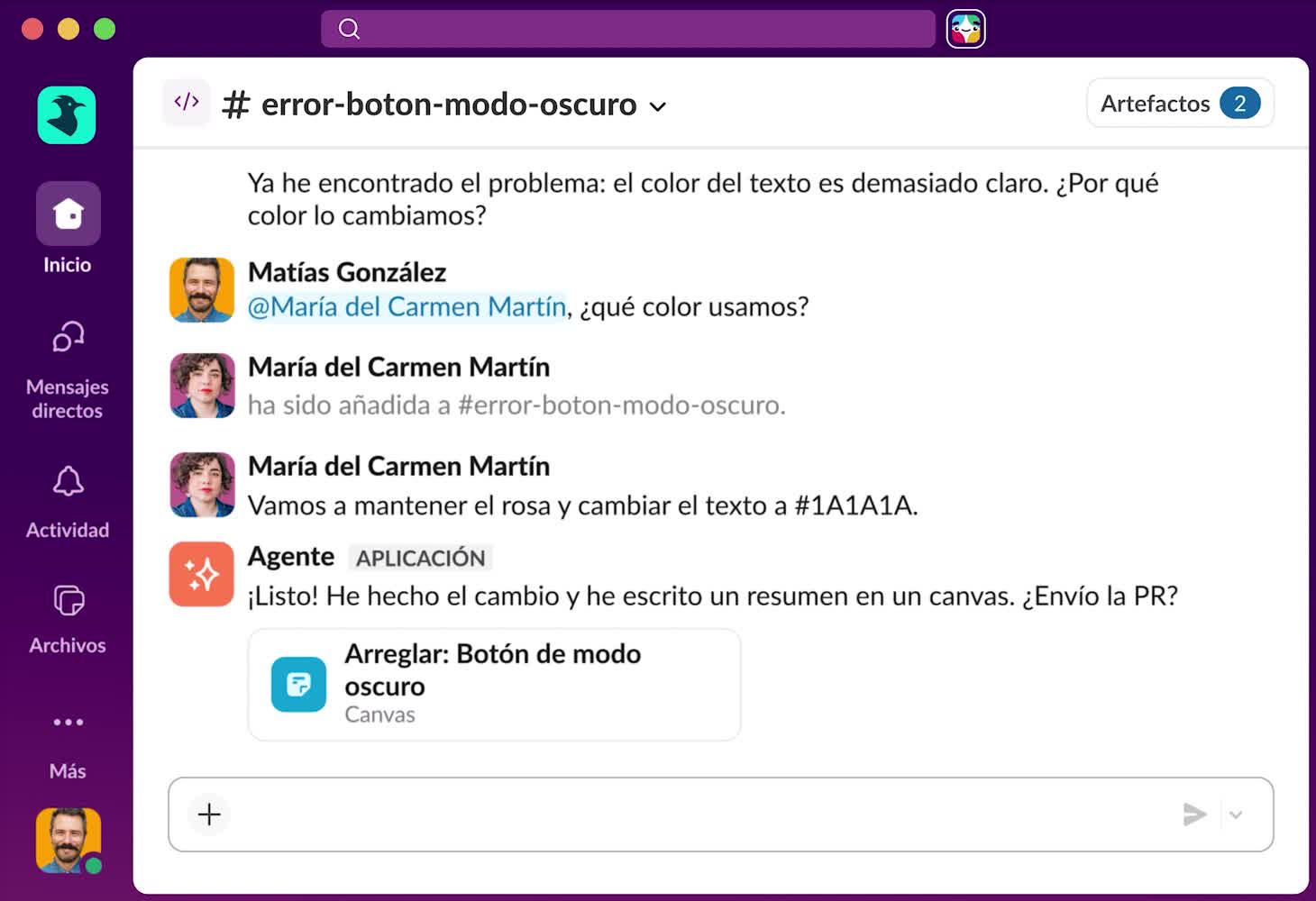Click the APLICACIÓN badge
This screenshot has width=1316, height=901.
pos(420,558)
